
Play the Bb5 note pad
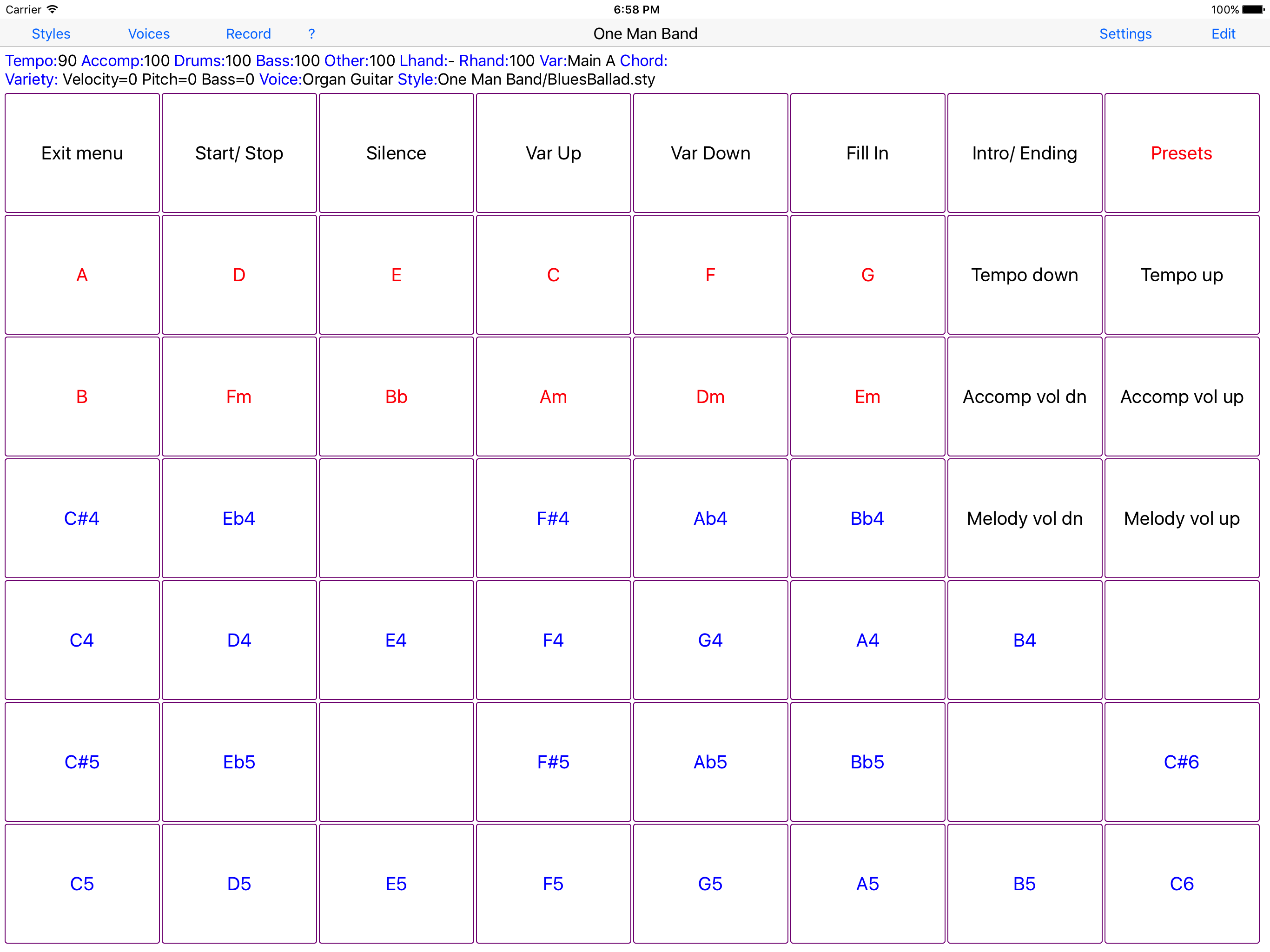867,762
